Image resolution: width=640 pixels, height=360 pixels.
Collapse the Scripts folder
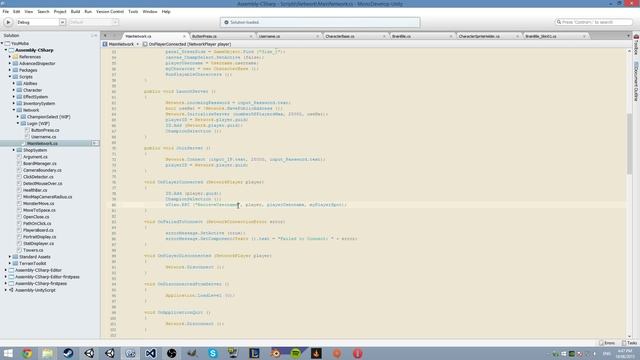10,77
